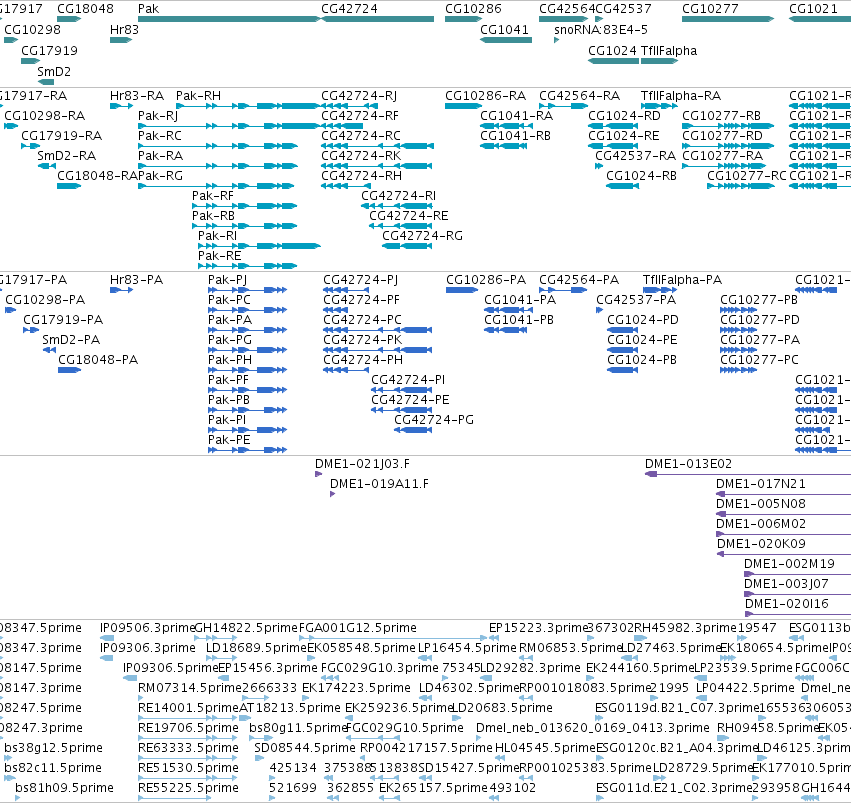Select the CG10298 gene label

tap(32, 30)
